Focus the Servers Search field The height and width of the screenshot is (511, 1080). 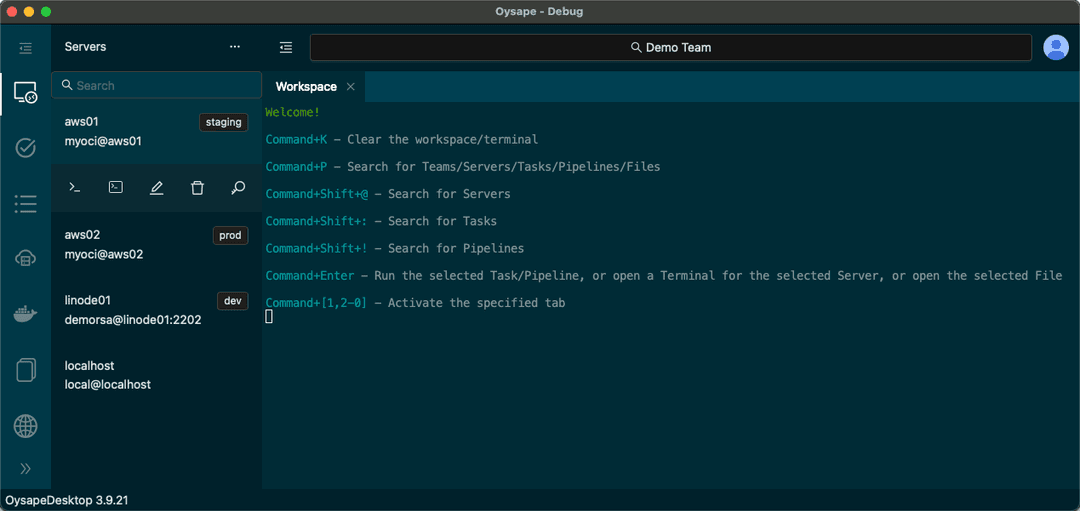tap(156, 85)
